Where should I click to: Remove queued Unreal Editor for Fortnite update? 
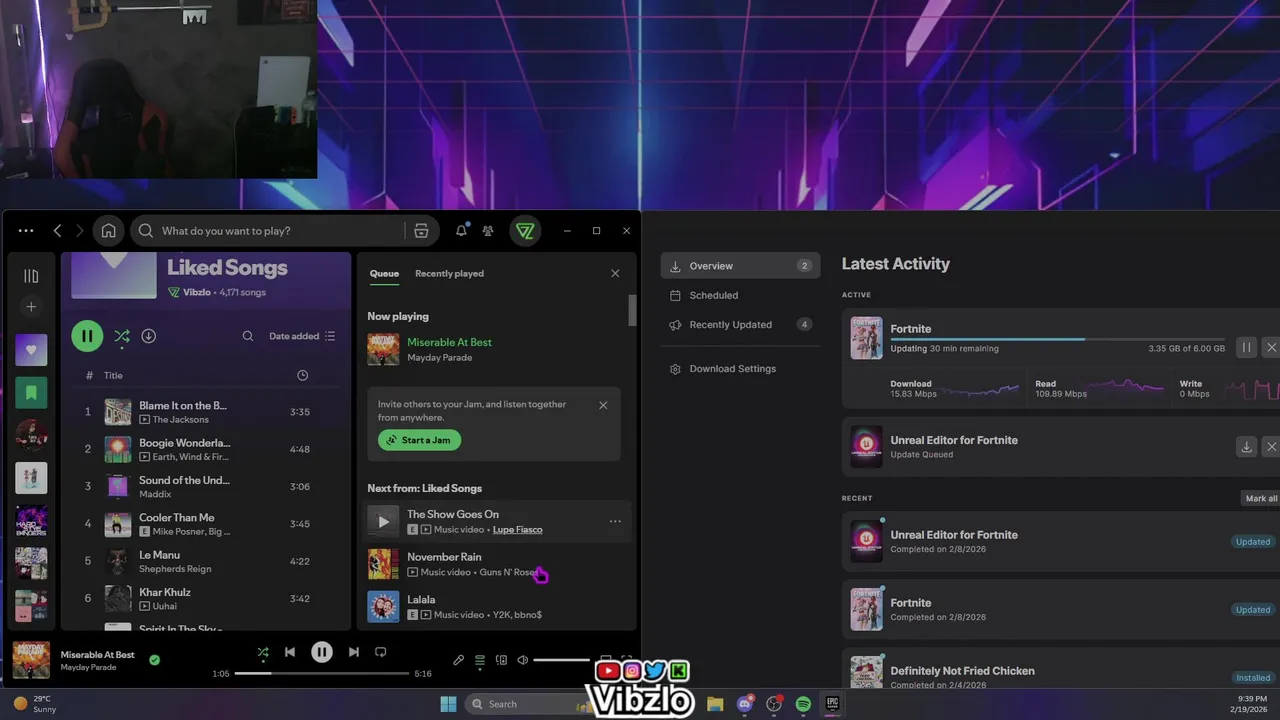pyautogui.click(x=1271, y=447)
